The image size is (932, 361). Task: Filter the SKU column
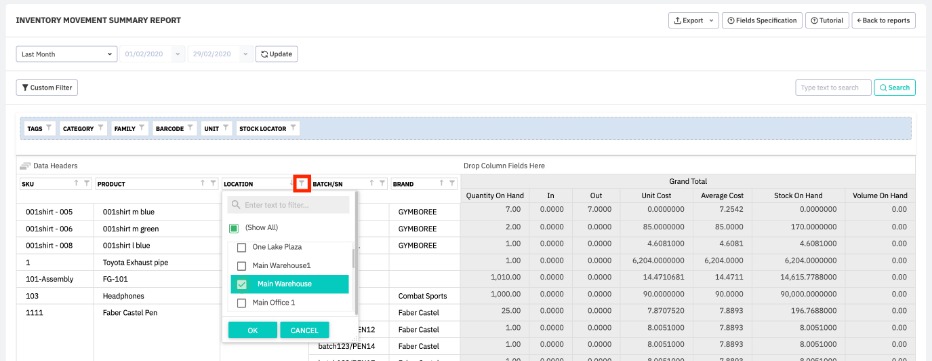click(87, 183)
